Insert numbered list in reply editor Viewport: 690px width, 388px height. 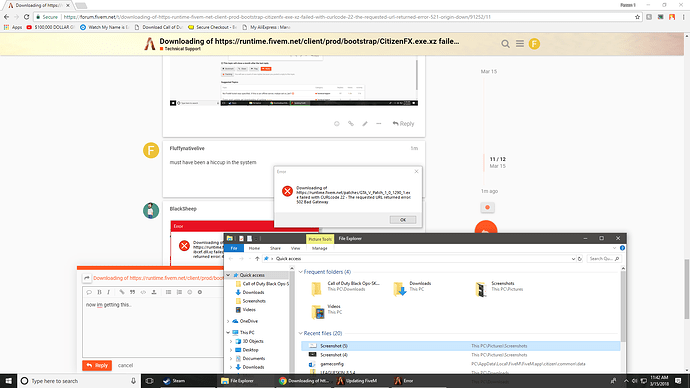(x=179, y=292)
